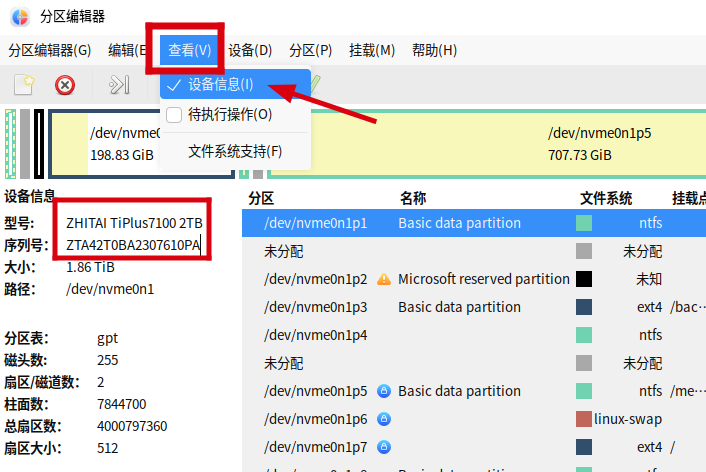Click Microsoft reserved partition name cell

484,279
